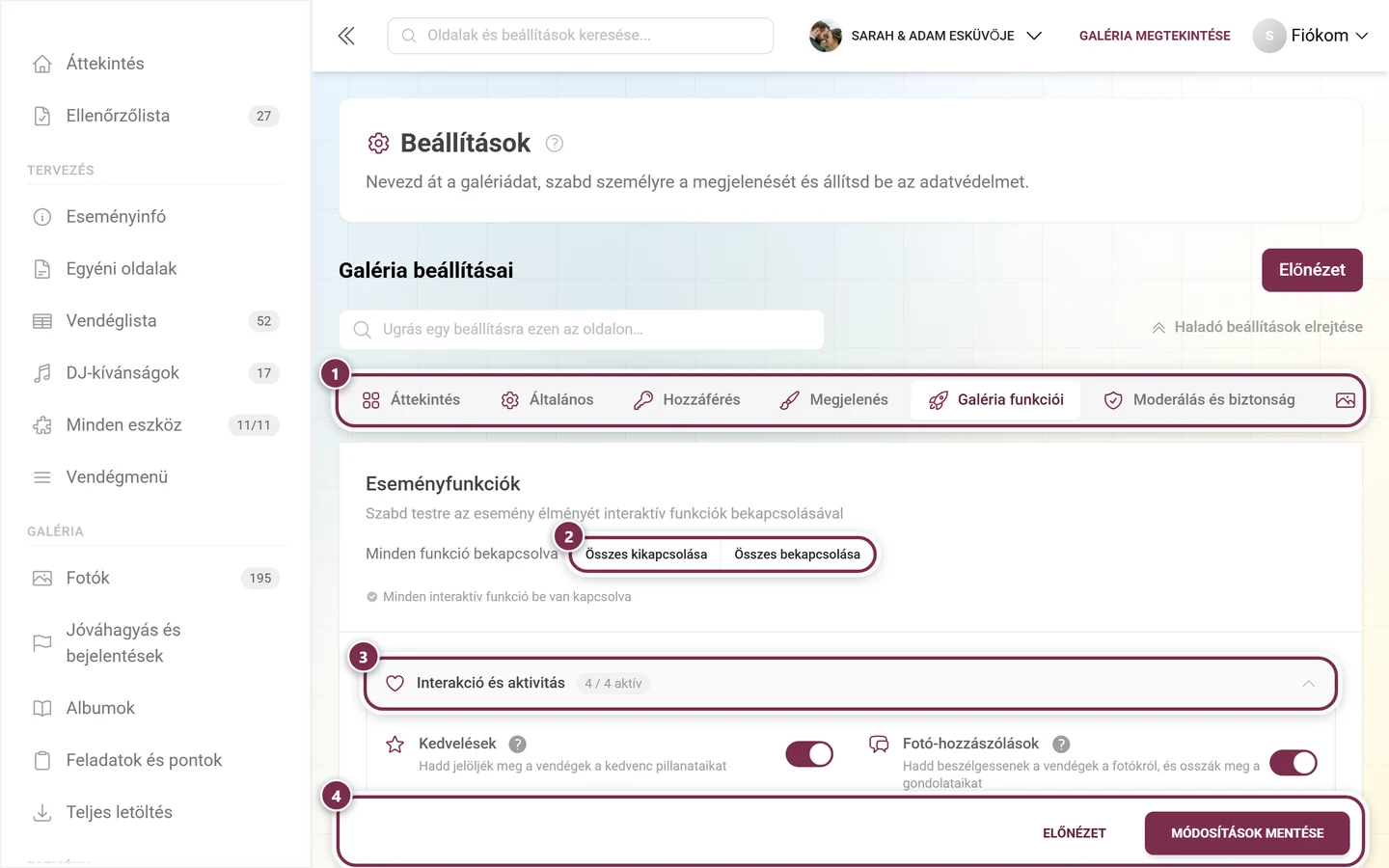Viewport: 1389px width, 868px height.
Task: Focus the Oldalak és beállítások keresése search field
Action: (x=581, y=36)
